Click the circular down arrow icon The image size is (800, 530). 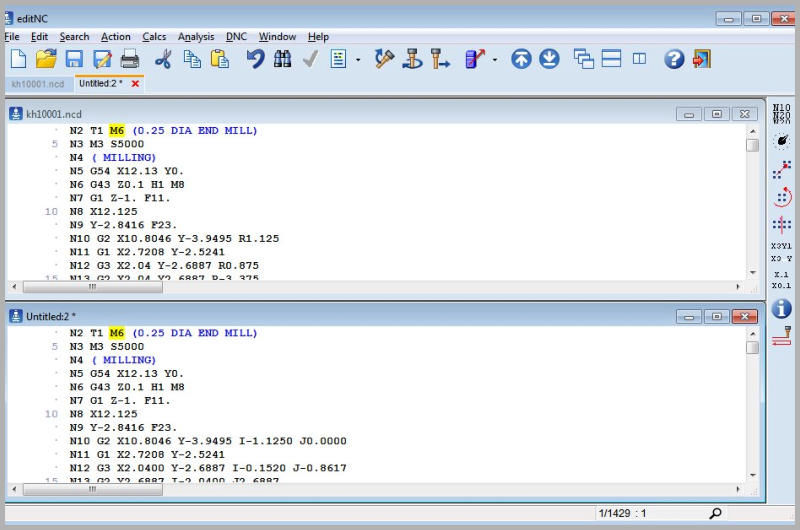(549, 59)
